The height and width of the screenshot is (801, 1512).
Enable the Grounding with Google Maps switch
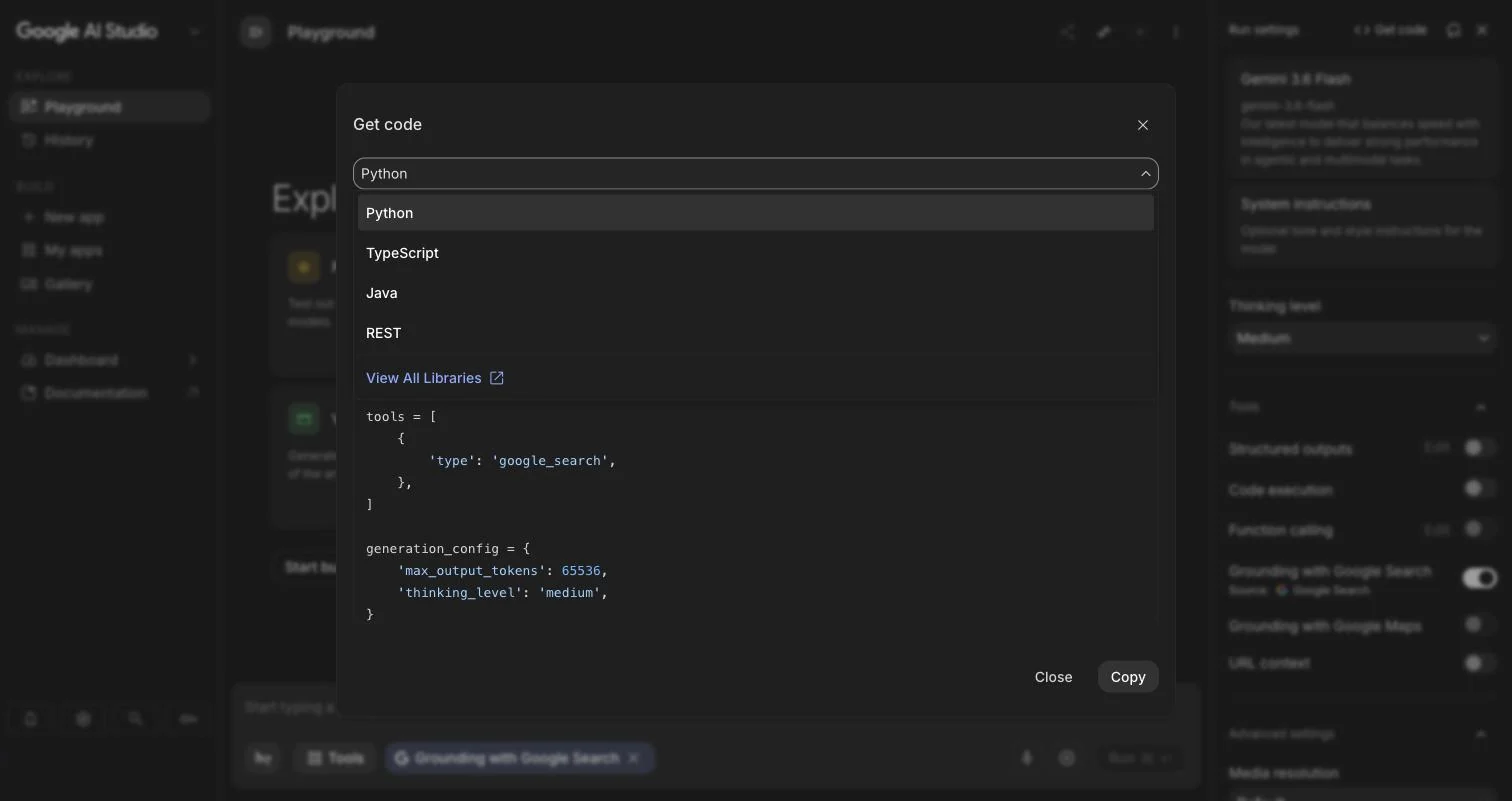pos(1480,625)
